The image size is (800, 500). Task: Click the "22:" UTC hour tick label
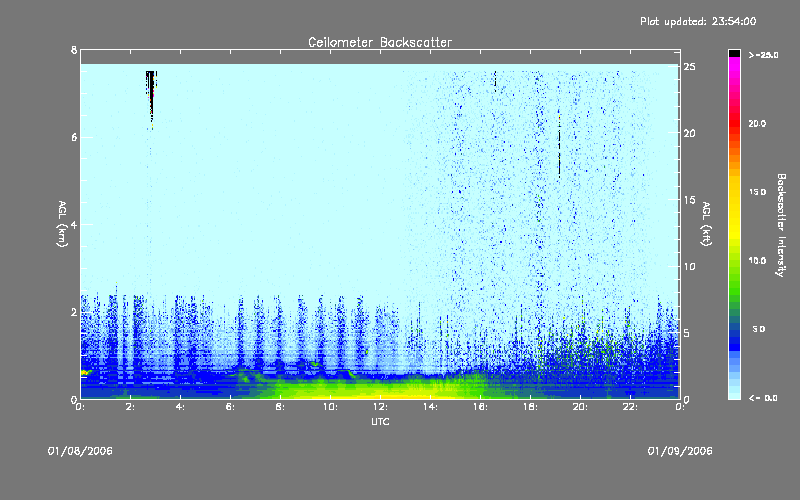click(630, 407)
